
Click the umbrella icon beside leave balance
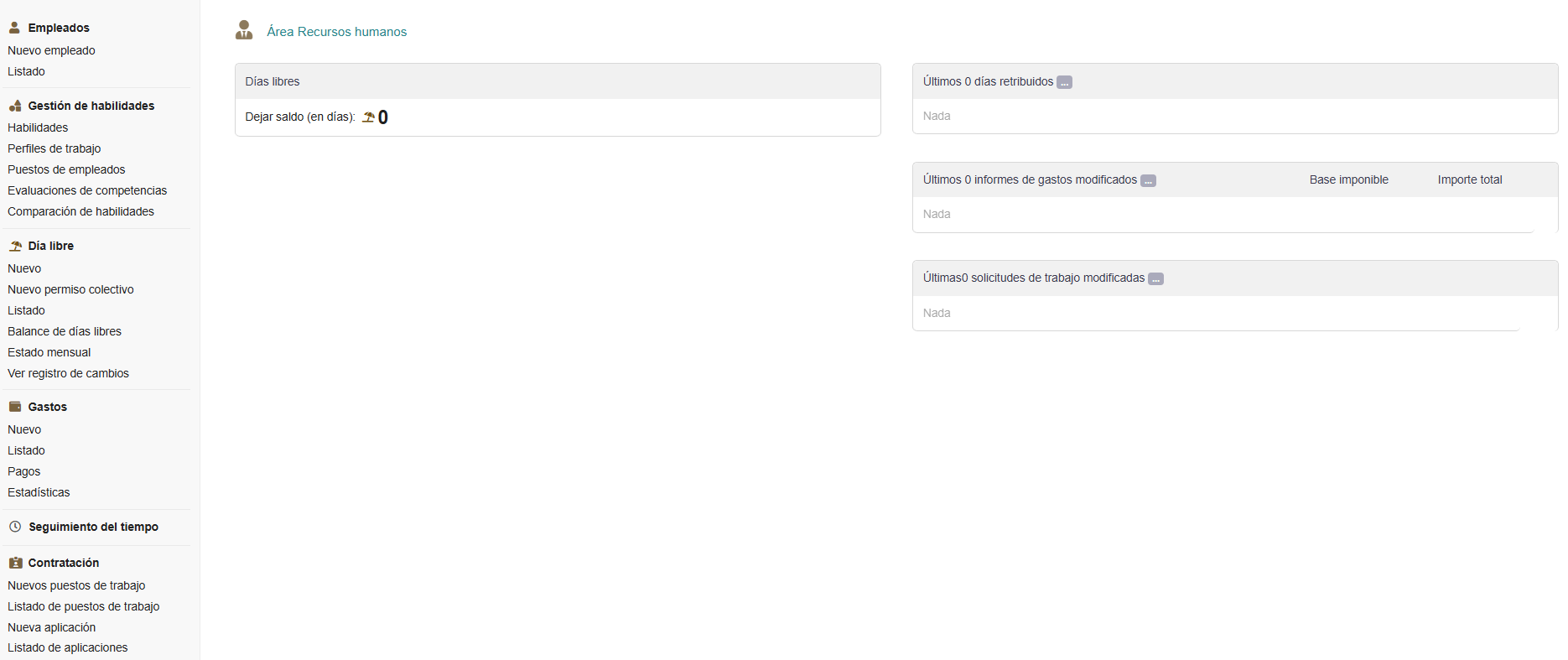(368, 117)
